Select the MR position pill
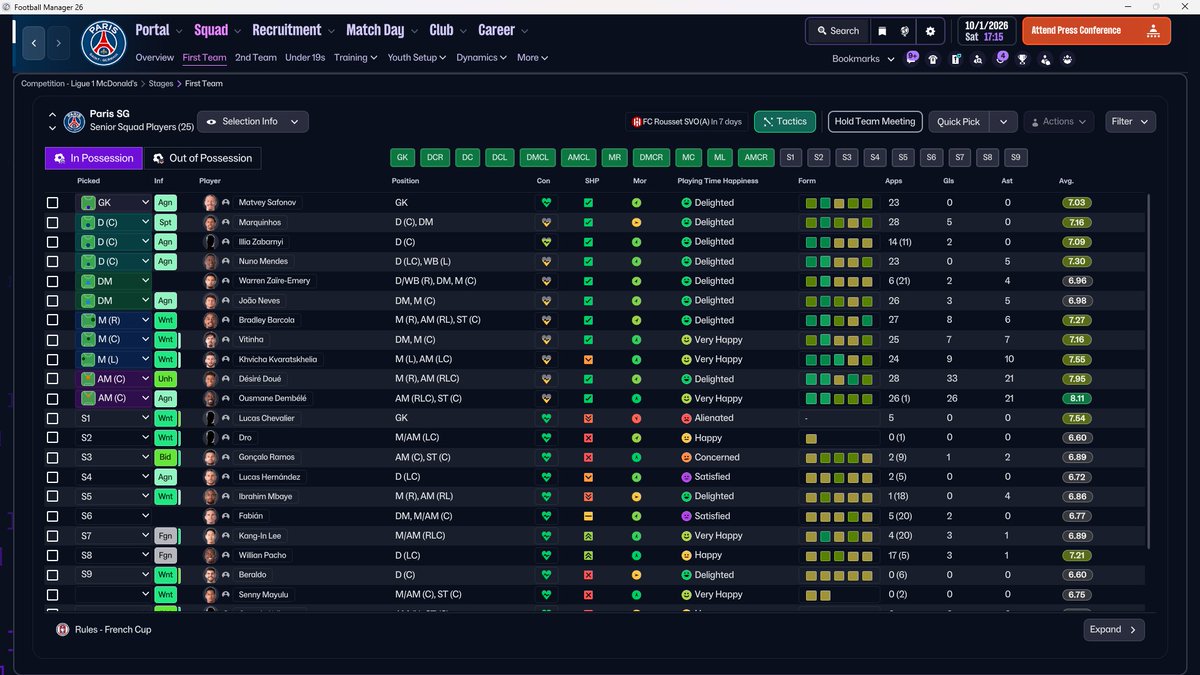Viewport: 1200px width, 675px height. [x=614, y=157]
